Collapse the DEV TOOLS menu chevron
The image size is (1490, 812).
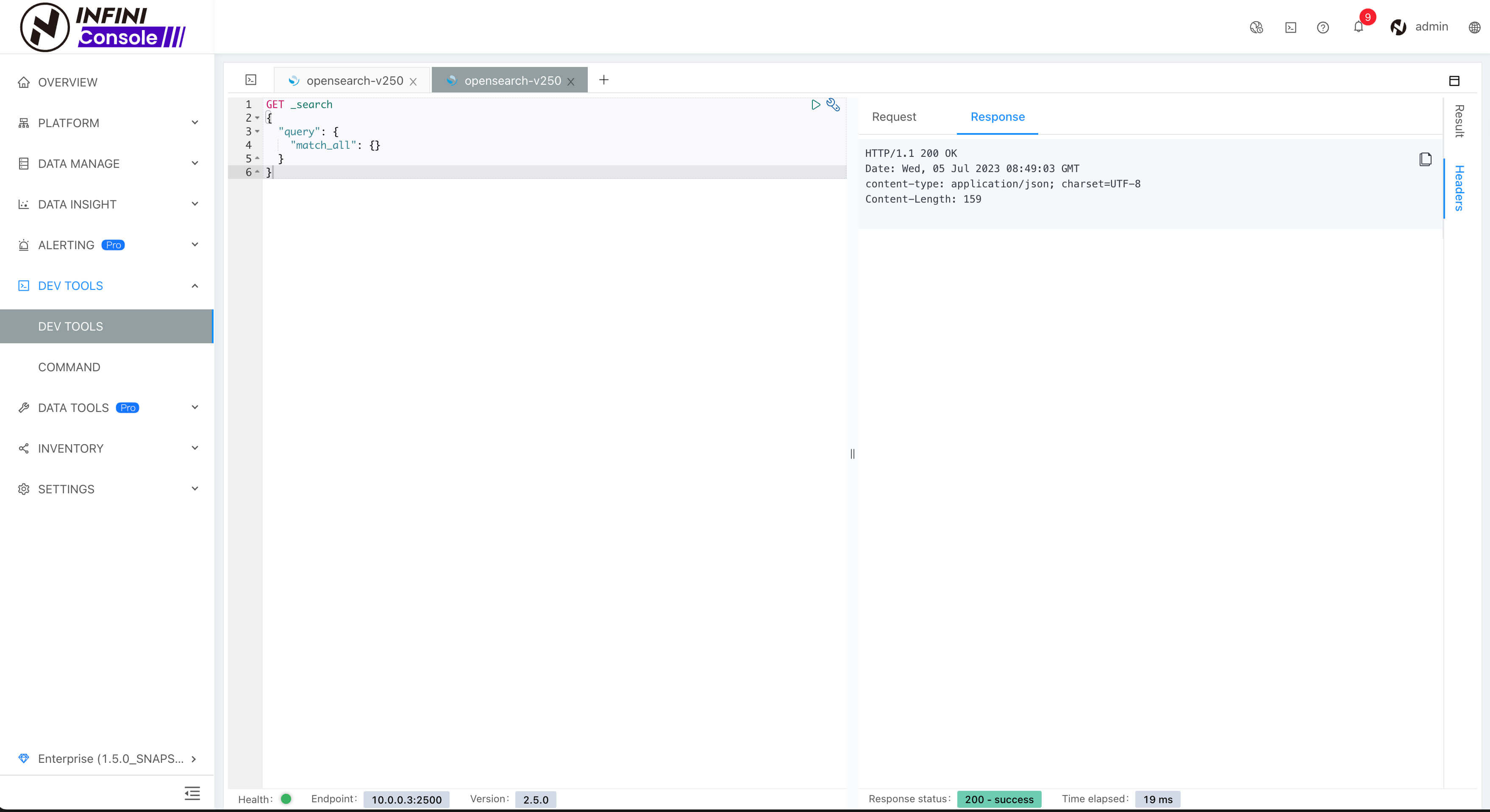pos(195,286)
